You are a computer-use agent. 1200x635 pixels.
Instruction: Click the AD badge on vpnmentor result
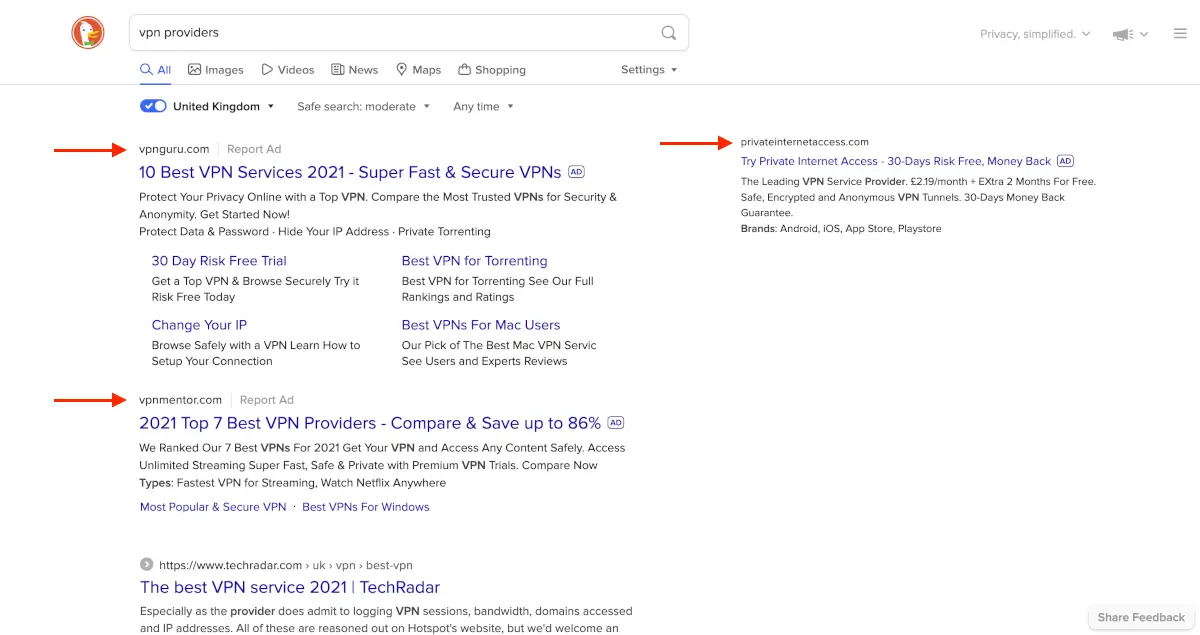click(616, 423)
